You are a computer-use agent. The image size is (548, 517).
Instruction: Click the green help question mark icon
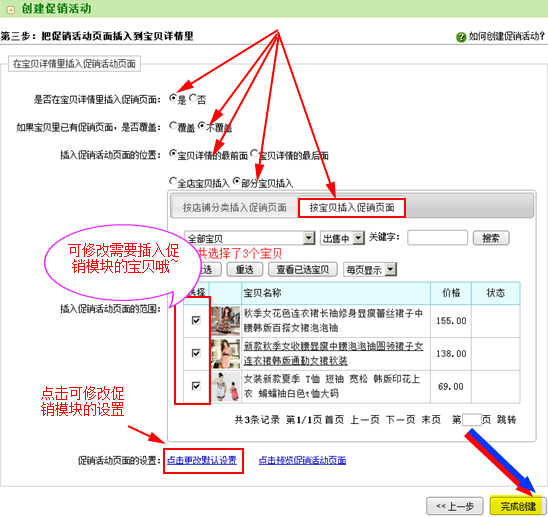click(x=461, y=37)
